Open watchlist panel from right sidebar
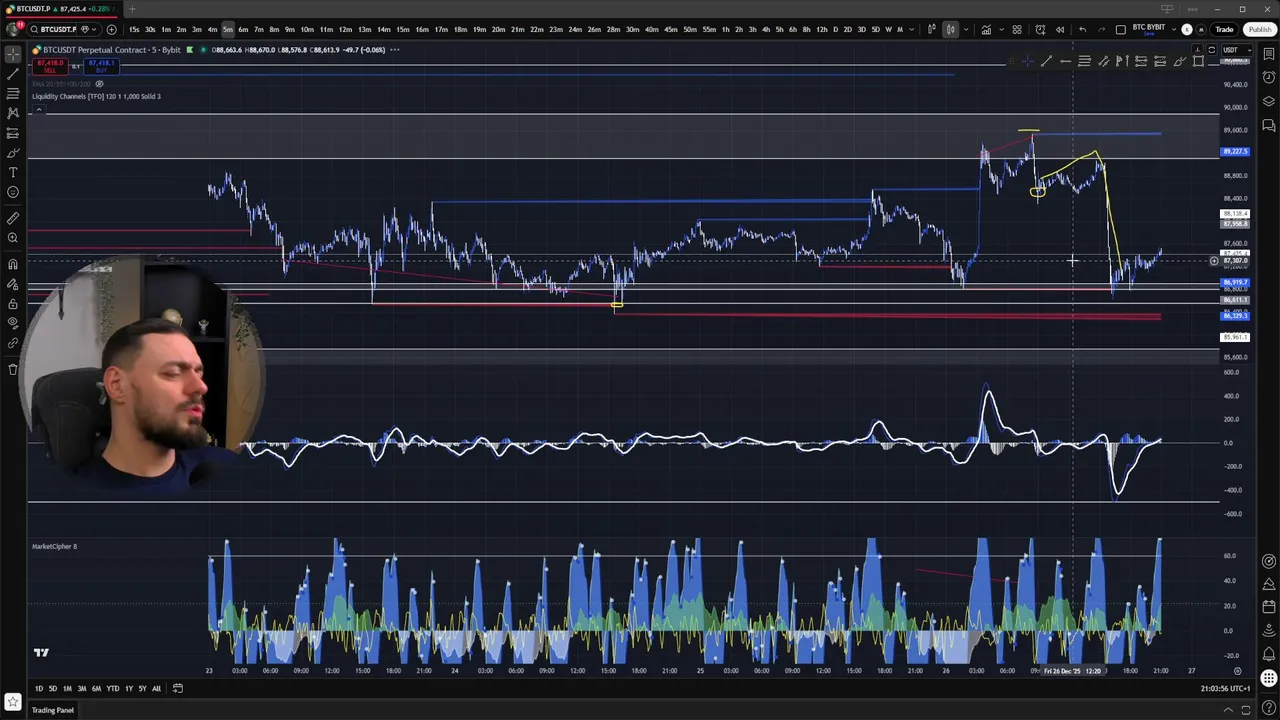The image size is (1280, 720). point(1268,56)
